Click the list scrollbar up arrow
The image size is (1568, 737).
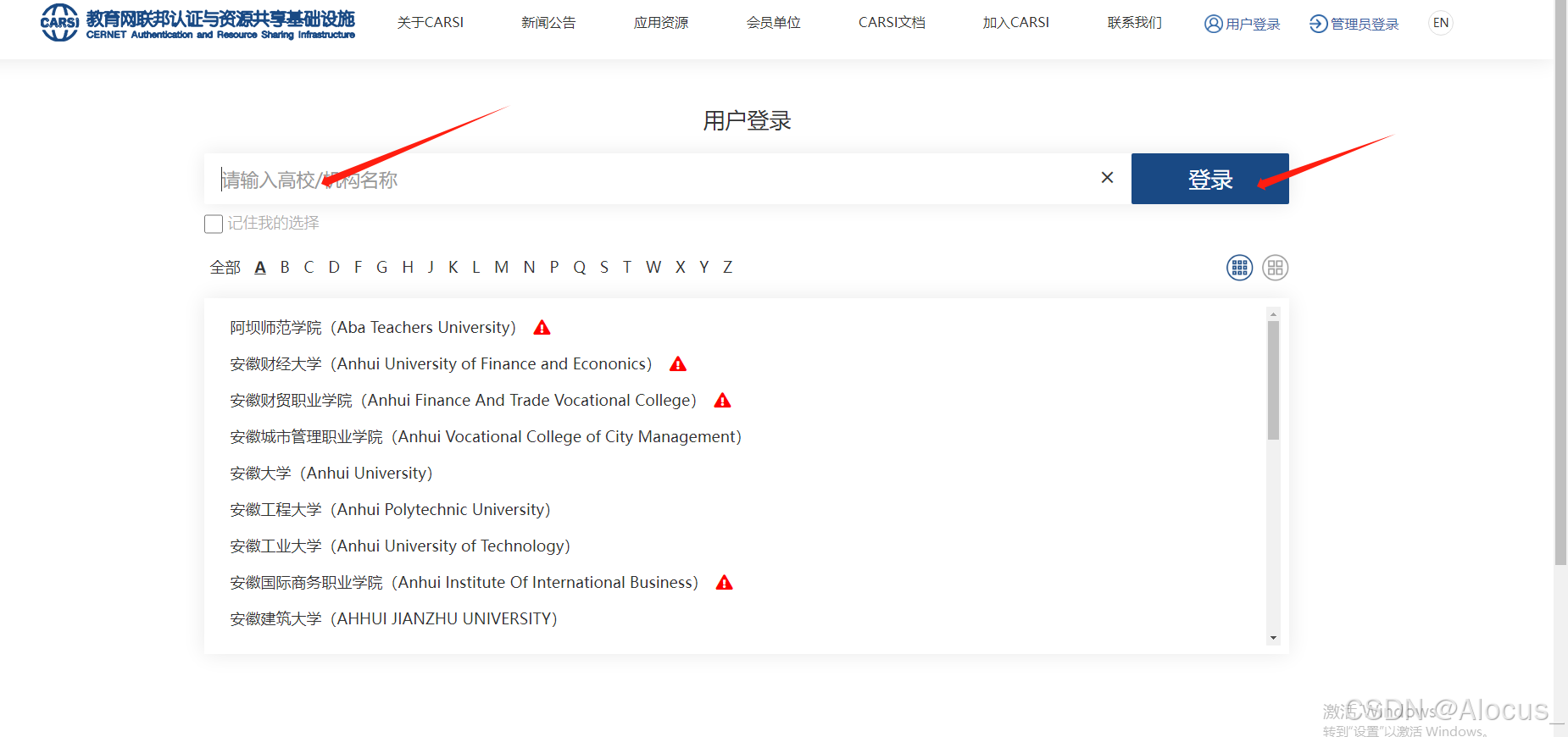point(1273,314)
